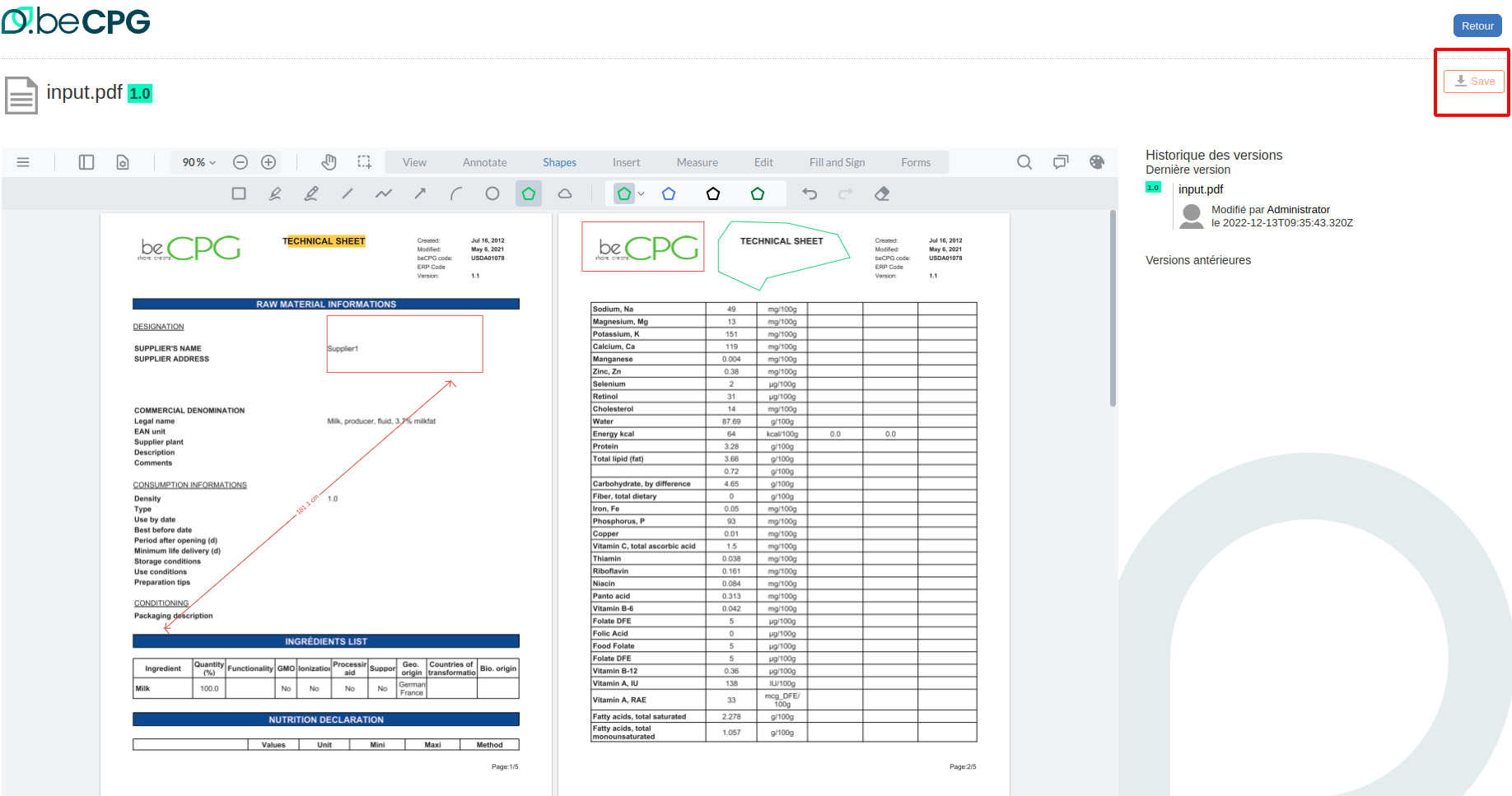This screenshot has width=1512, height=796.
Task: Pick the black polygon style preset
Action: (x=713, y=193)
